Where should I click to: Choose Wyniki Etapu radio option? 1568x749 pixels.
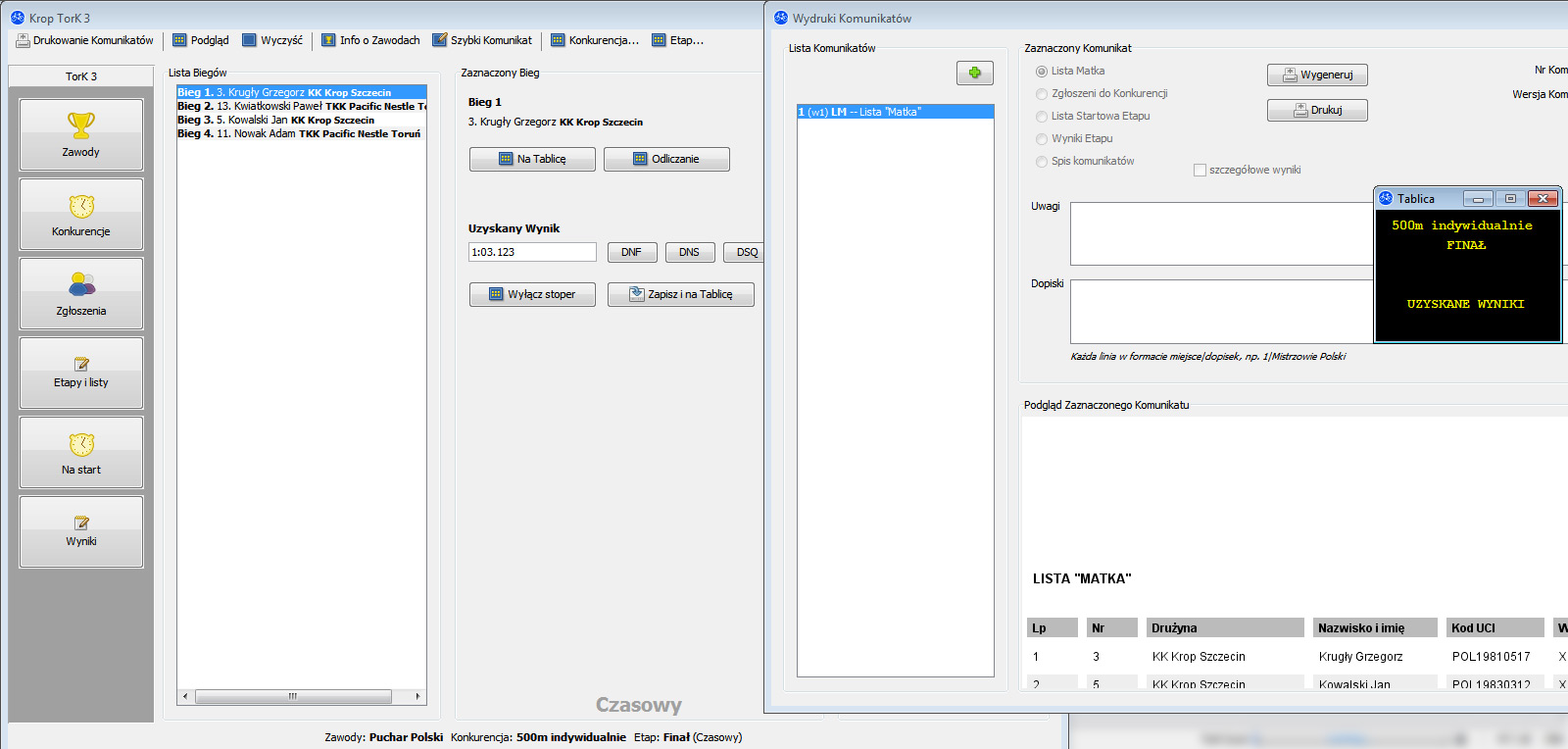click(1042, 139)
